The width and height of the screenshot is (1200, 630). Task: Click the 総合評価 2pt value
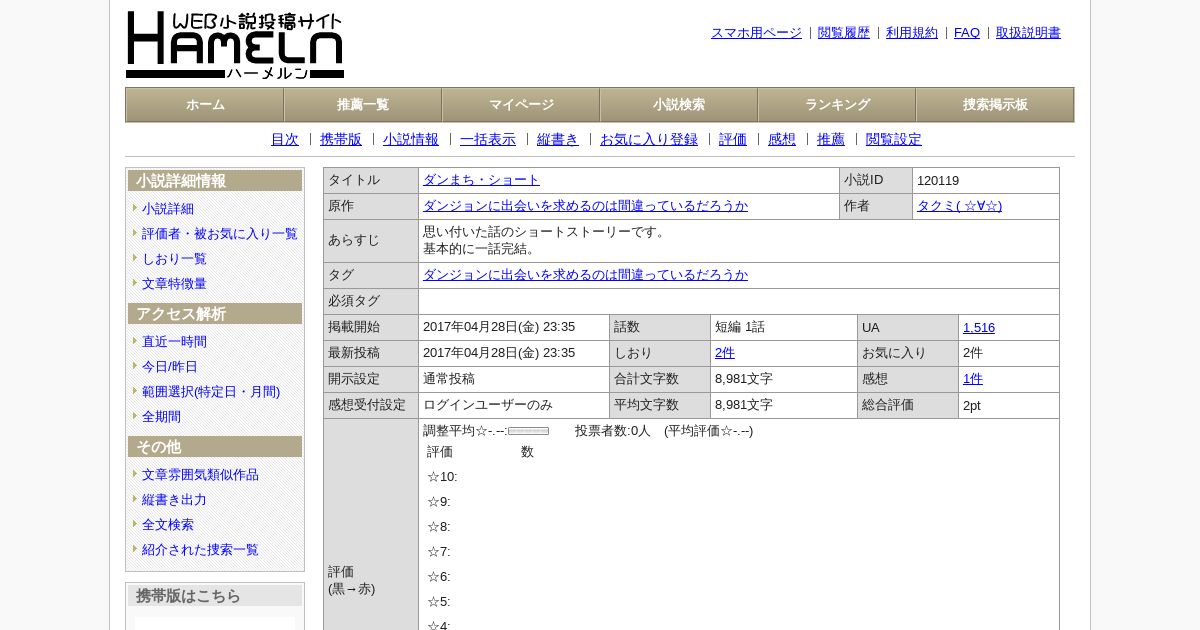(x=972, y=405)
